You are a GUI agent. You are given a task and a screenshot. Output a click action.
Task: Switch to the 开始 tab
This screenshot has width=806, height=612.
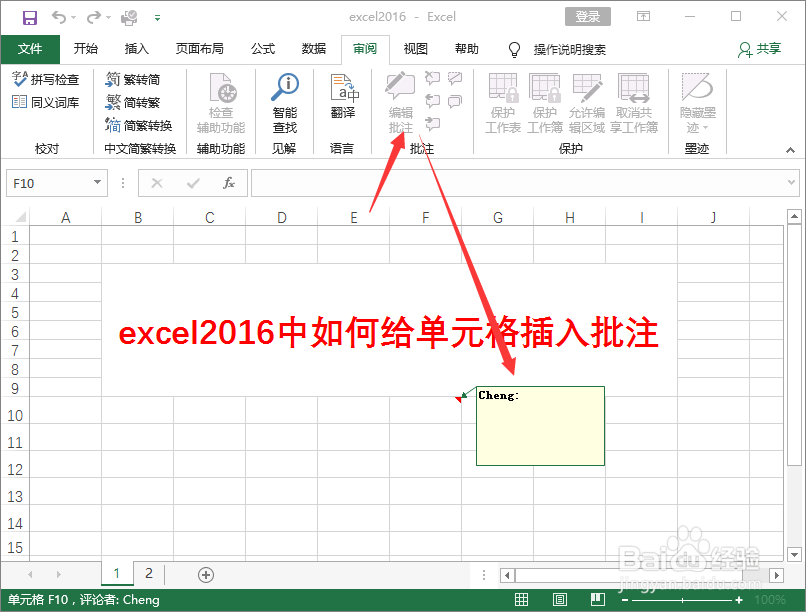pyautogui.click(x=85, y=49)
